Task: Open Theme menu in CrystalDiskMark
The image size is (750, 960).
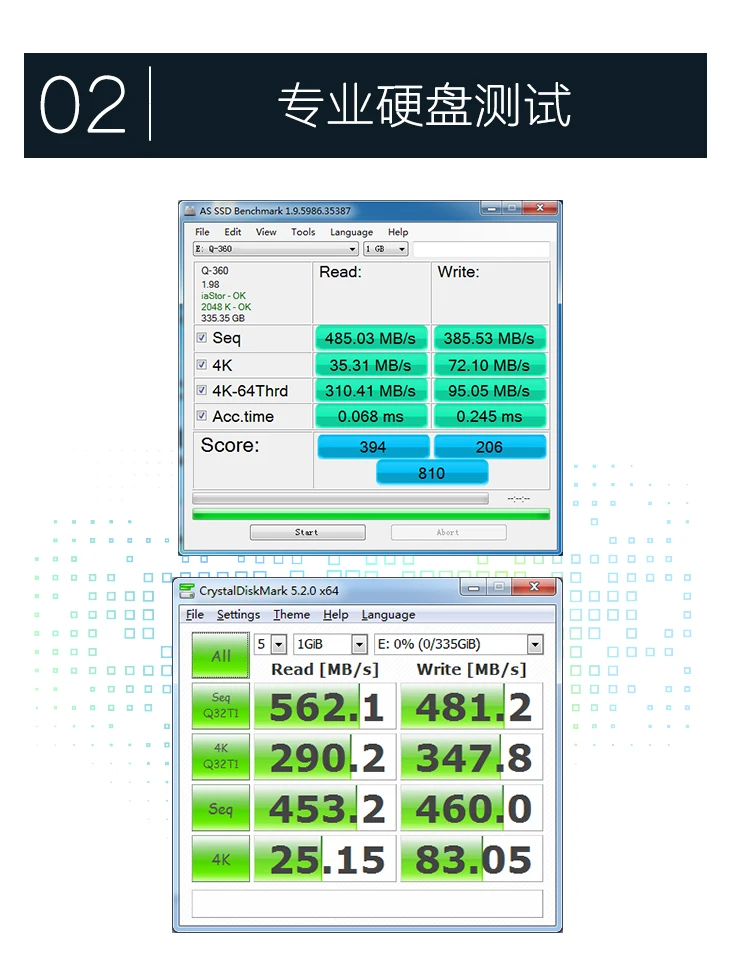Action: pyautogui.click(x=291, y=615)
